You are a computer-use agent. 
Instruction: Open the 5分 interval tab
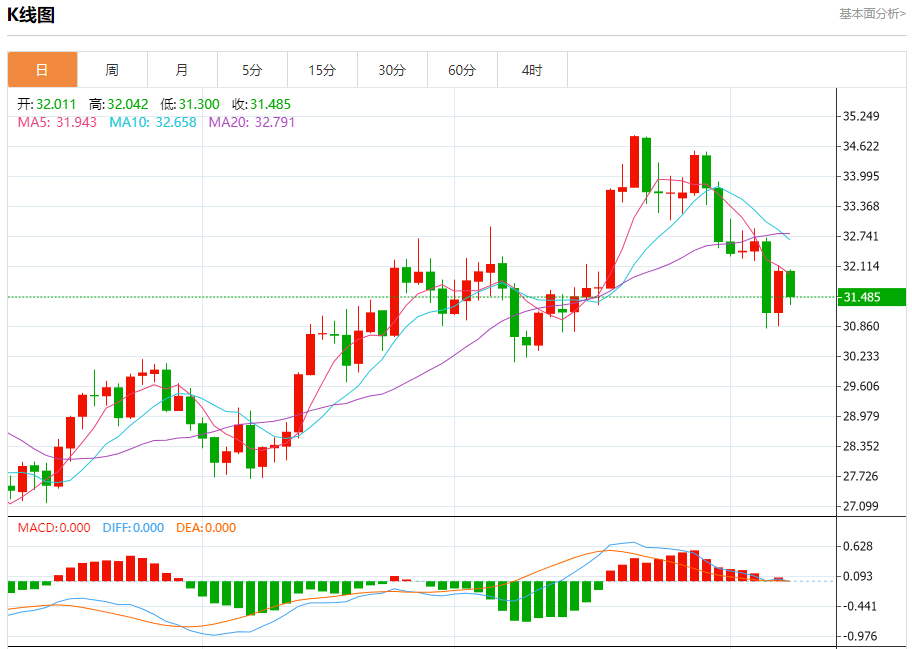tap(252, 70)
